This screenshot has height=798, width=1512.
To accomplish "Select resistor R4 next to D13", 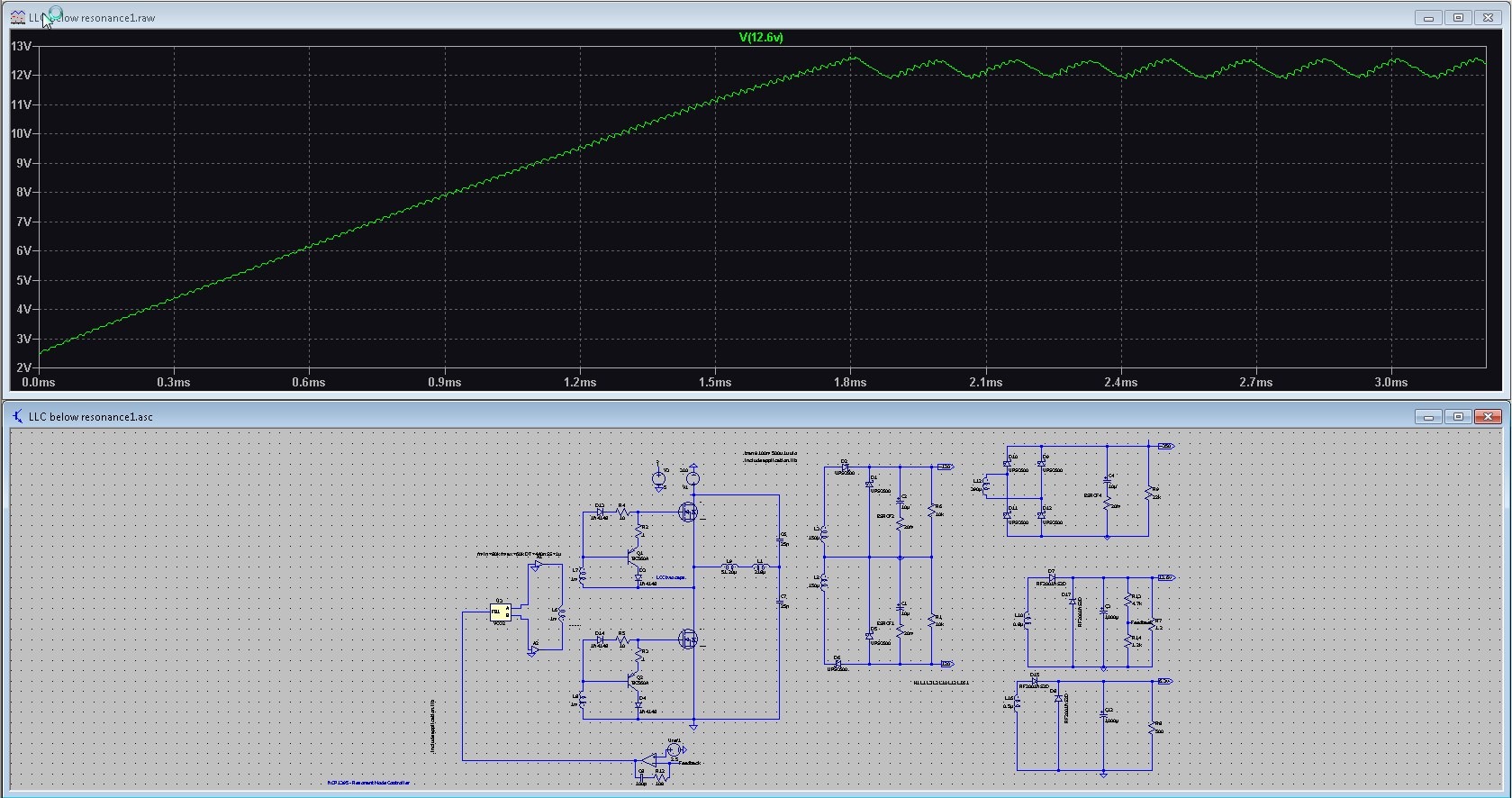I will coord(621,512).
